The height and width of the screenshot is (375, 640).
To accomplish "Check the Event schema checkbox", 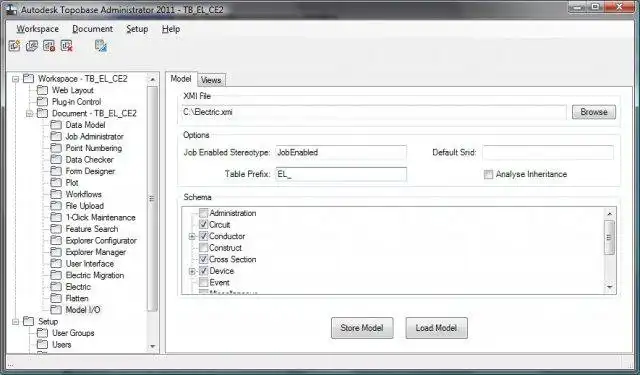I will pos(203,282).
